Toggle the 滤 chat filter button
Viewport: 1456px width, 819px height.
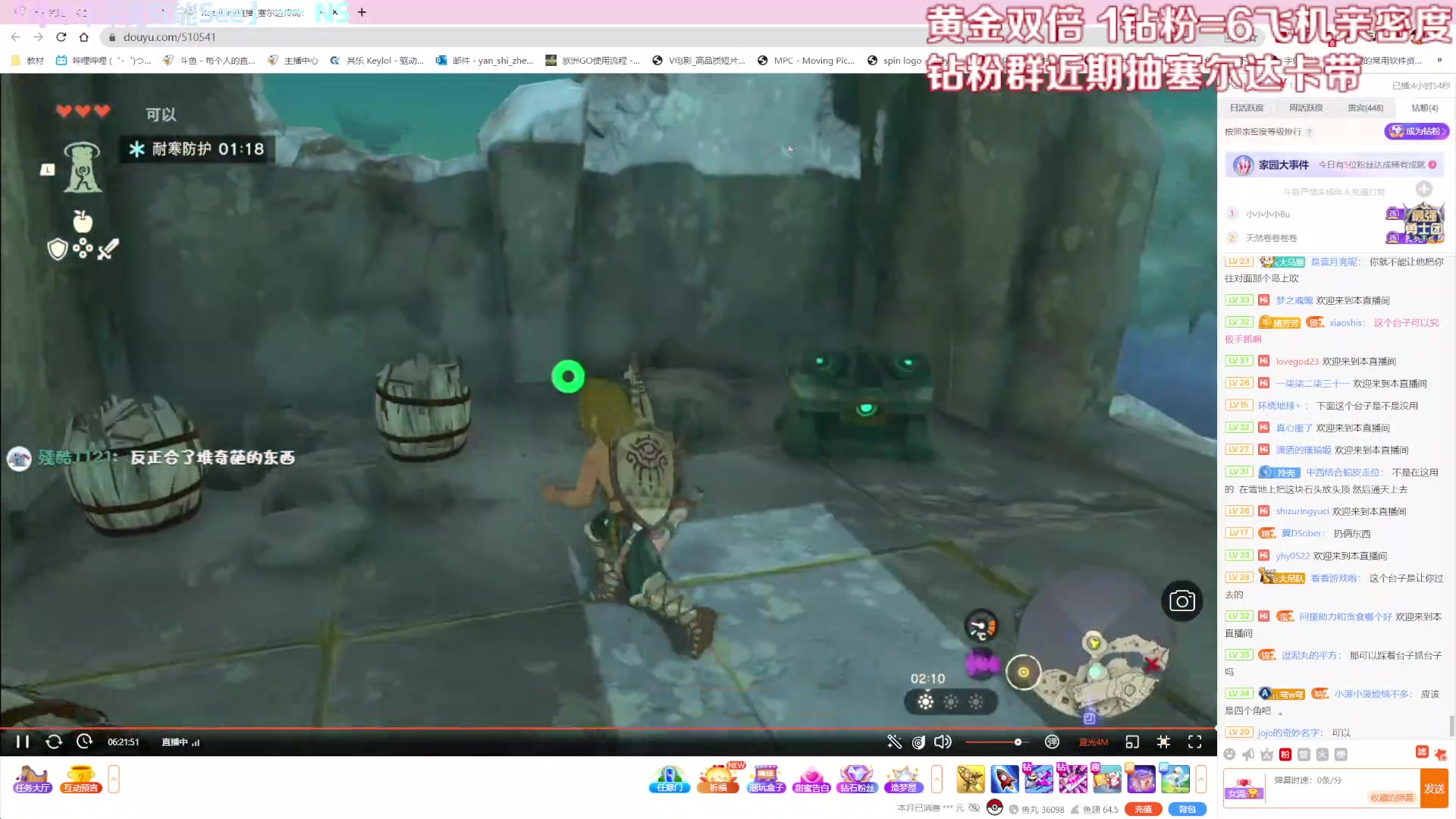tap(1422, 752)
